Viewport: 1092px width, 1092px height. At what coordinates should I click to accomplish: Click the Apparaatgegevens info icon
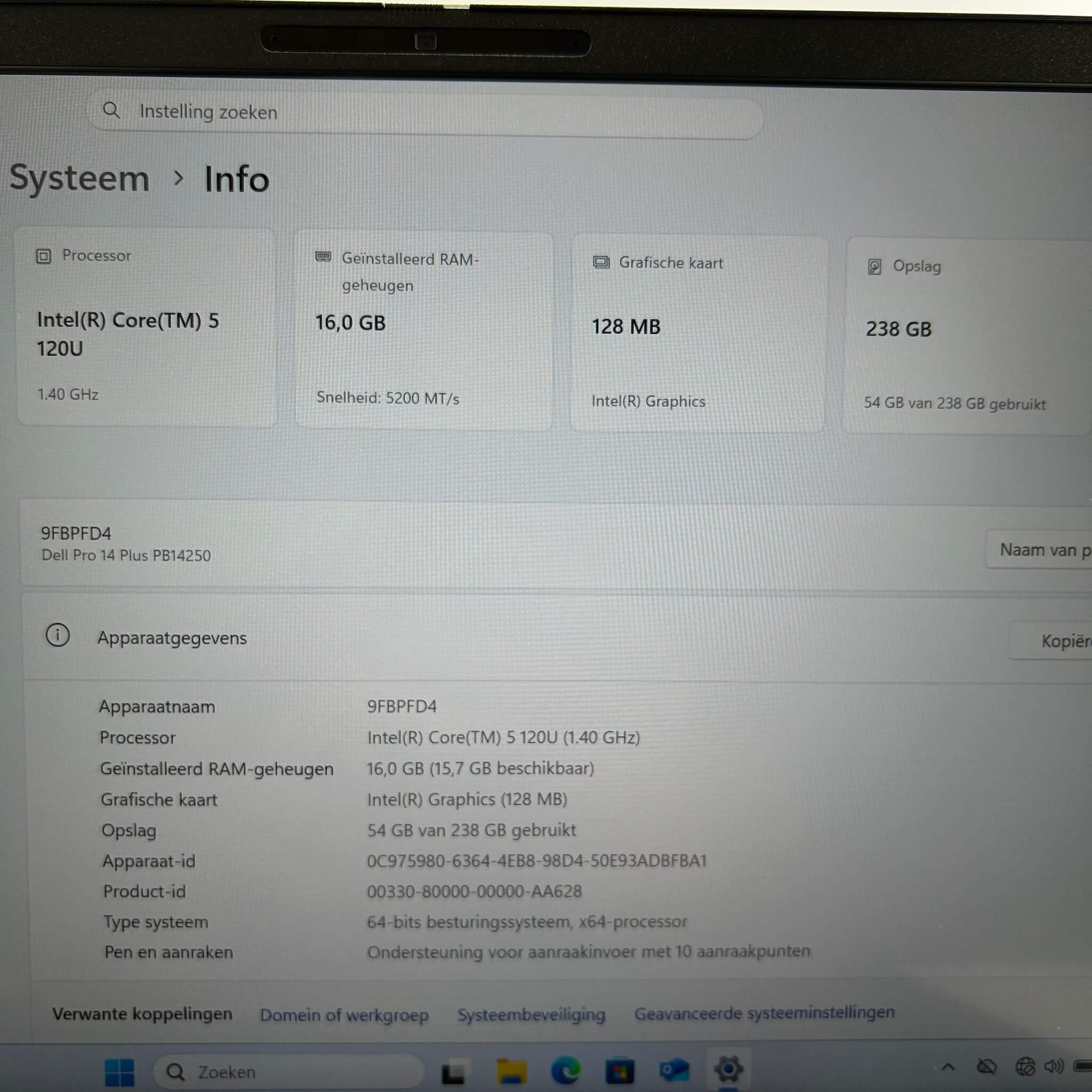click(58, 635)
